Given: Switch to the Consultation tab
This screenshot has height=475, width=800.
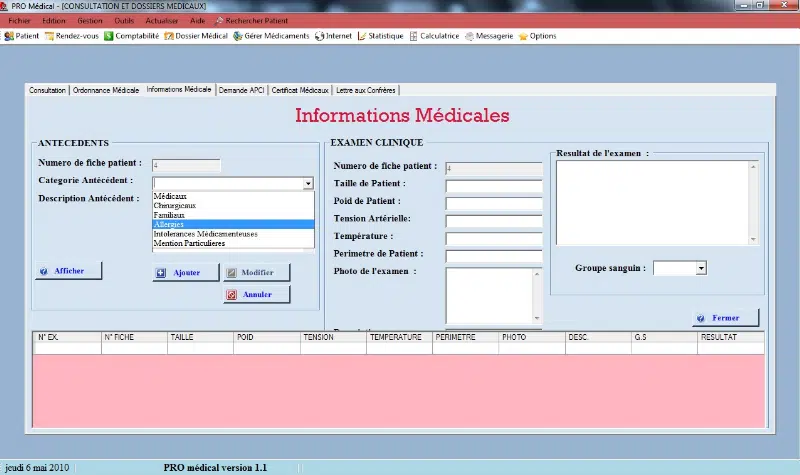Looking at the screenshot, I should (47, 90).
